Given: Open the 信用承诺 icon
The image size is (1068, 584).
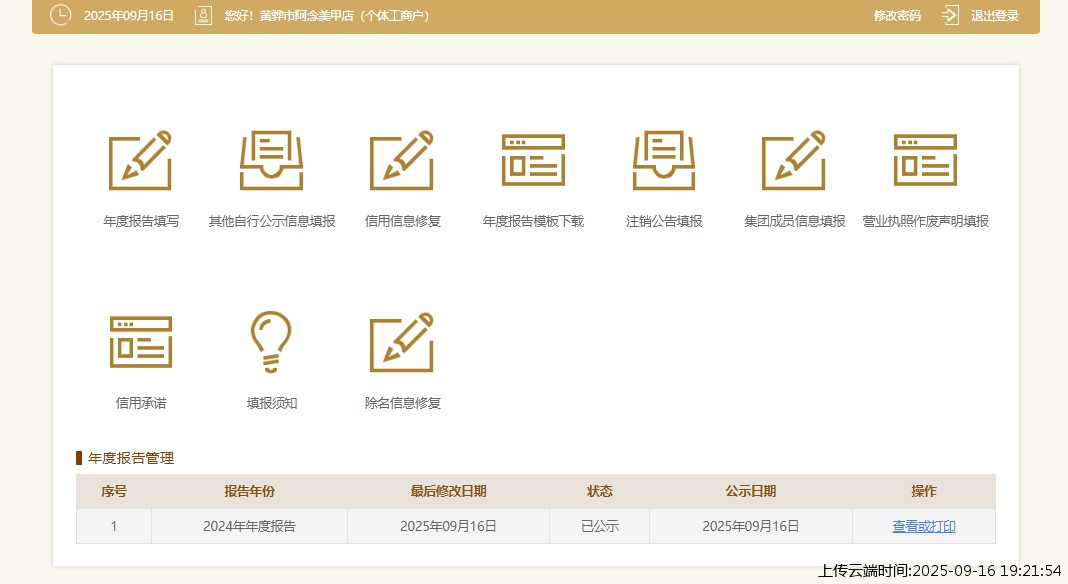Looking at the screenshot, I should [140, 341].
